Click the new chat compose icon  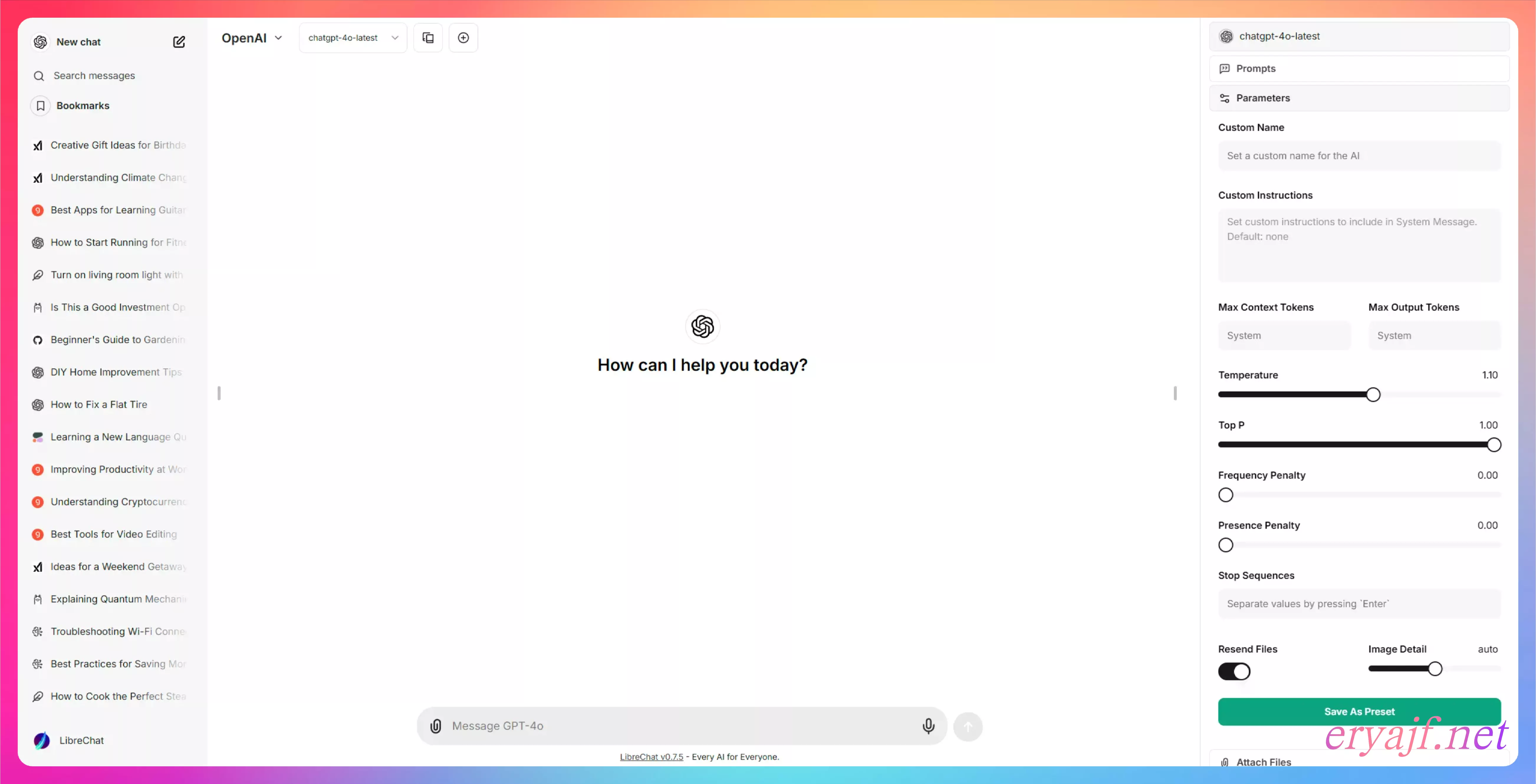click(x=179, y=42)
